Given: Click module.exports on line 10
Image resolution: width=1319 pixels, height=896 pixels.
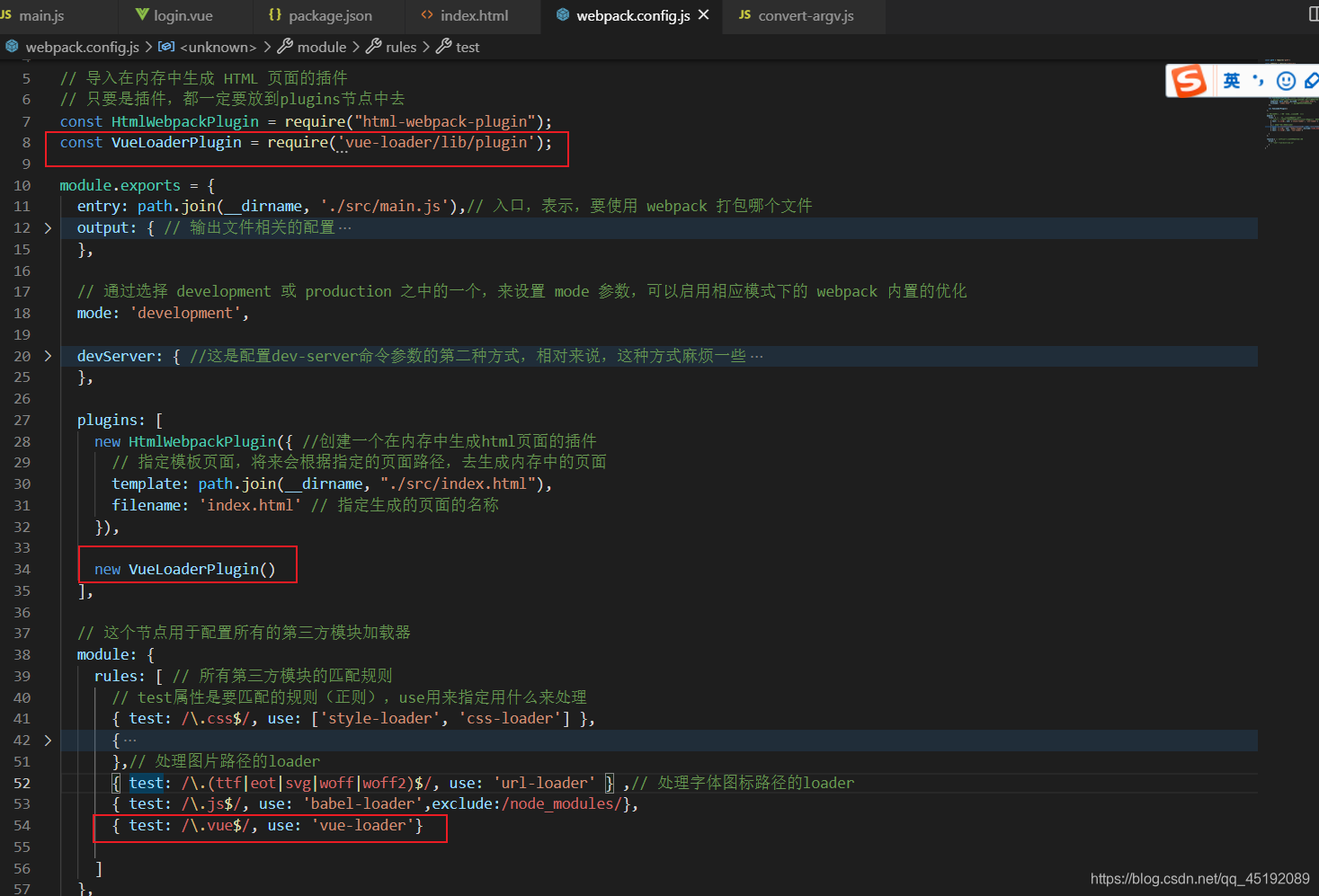Looking at the screenshot, I should [x=120, y=185].
